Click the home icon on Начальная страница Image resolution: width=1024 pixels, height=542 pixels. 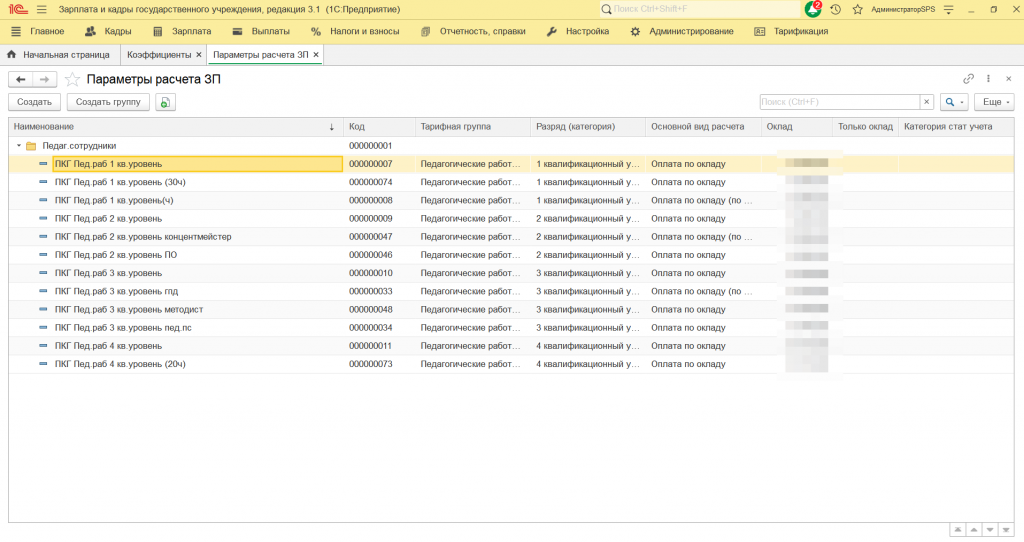[11, 55]
